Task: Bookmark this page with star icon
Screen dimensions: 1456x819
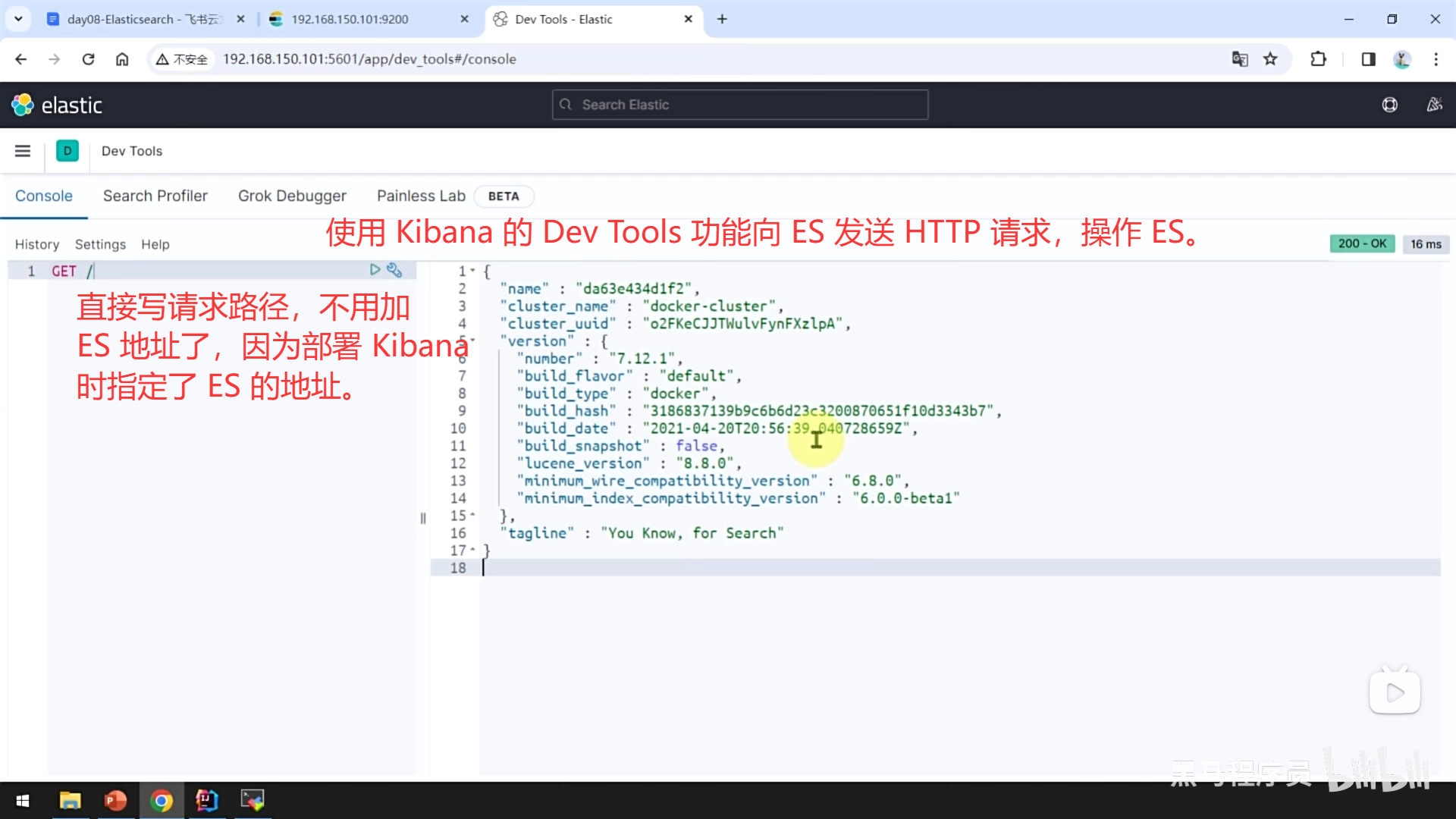Action: (x=1270, y=59)
